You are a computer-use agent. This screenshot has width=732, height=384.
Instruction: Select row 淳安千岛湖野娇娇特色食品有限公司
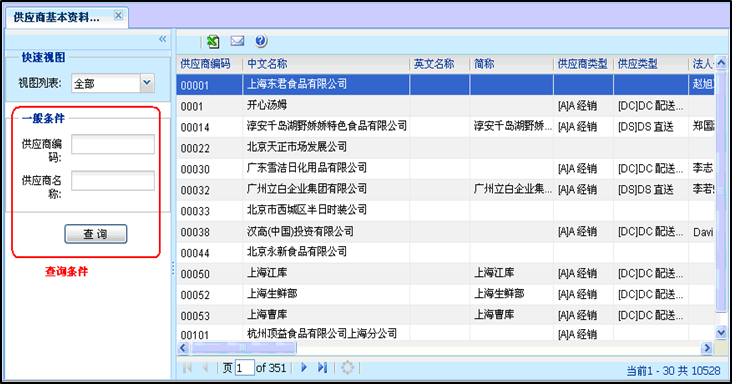[445, 127]
